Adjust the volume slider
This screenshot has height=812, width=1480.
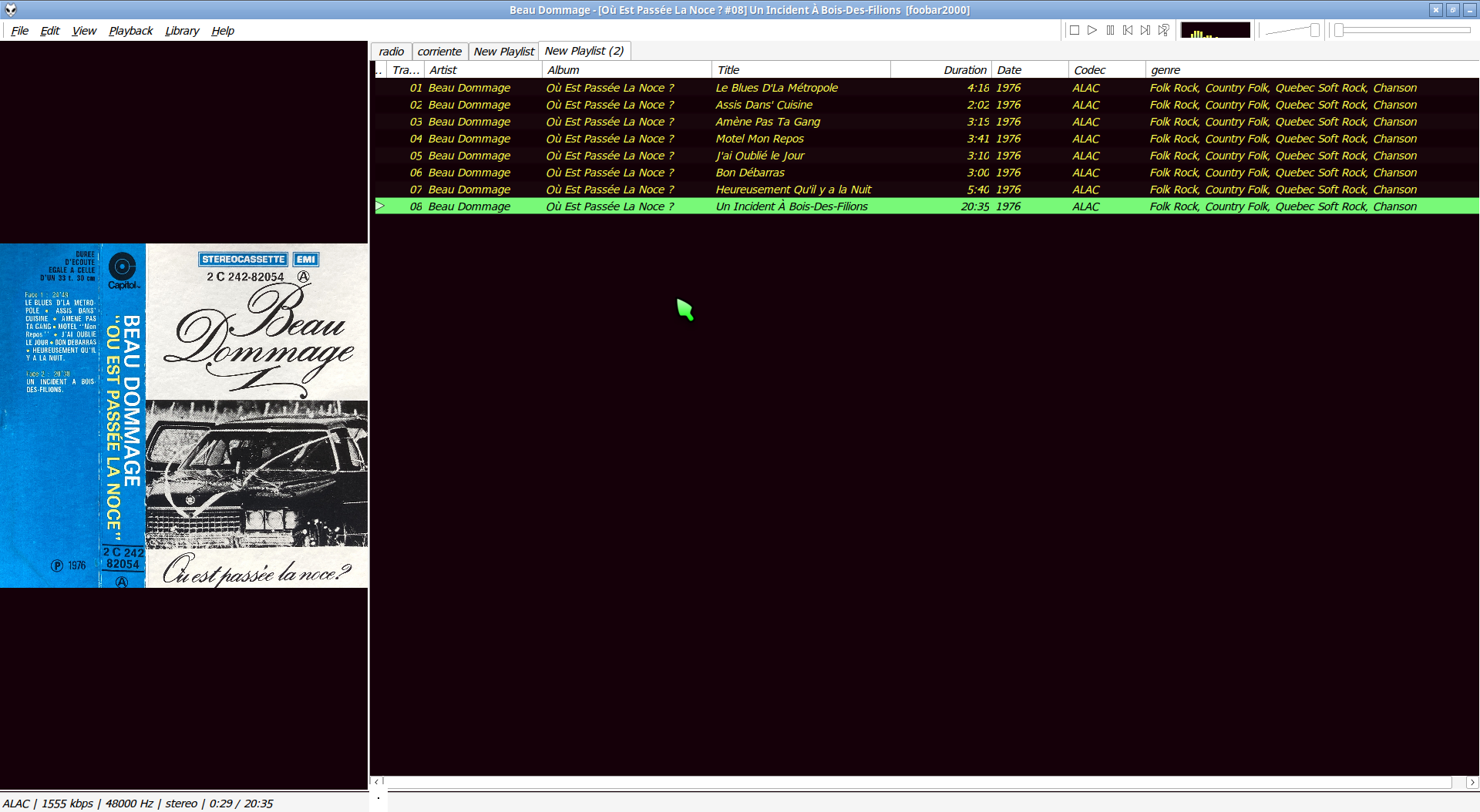point(1292,30)
